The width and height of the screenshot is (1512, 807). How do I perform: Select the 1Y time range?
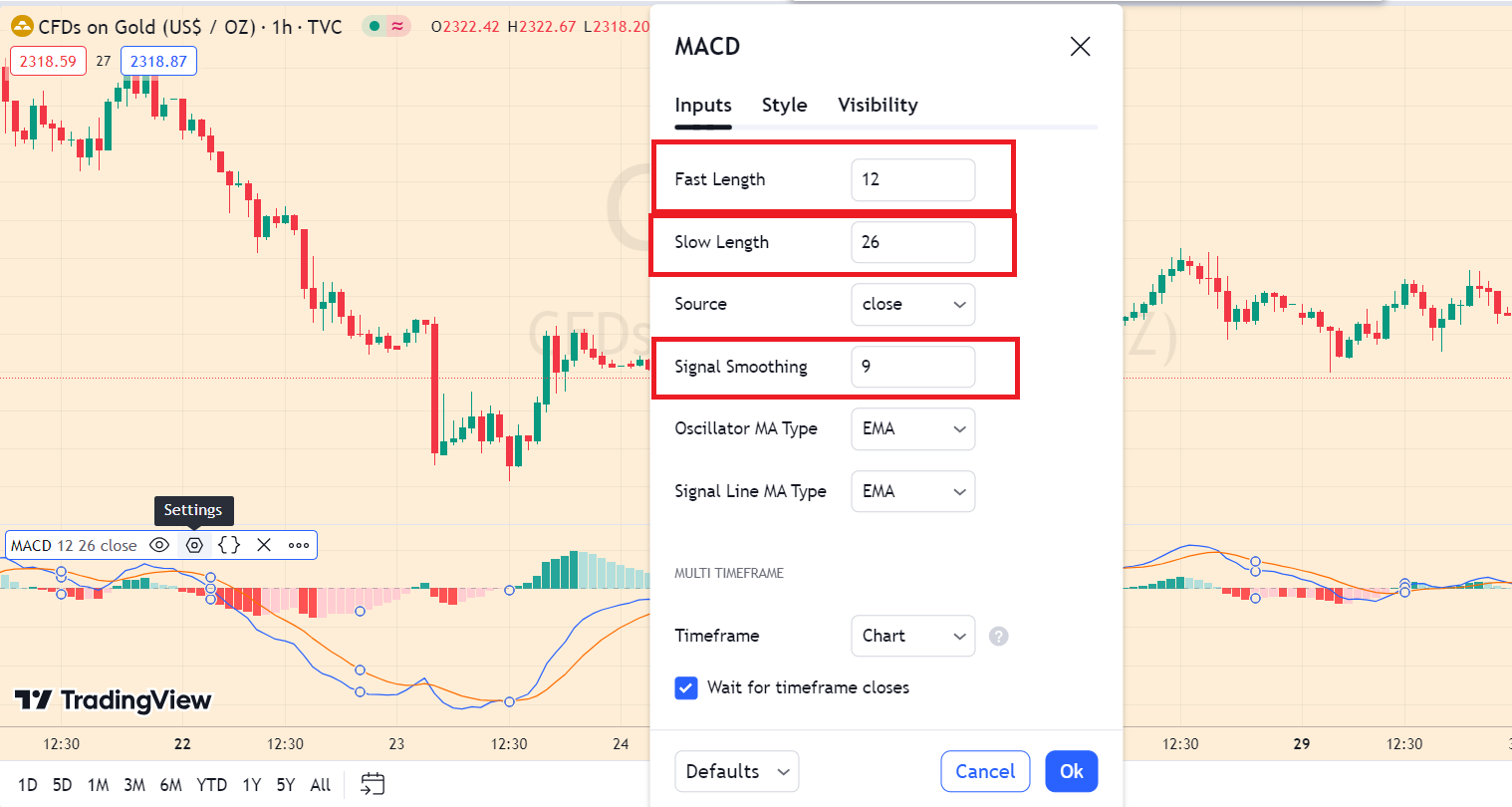click(252, 785)
